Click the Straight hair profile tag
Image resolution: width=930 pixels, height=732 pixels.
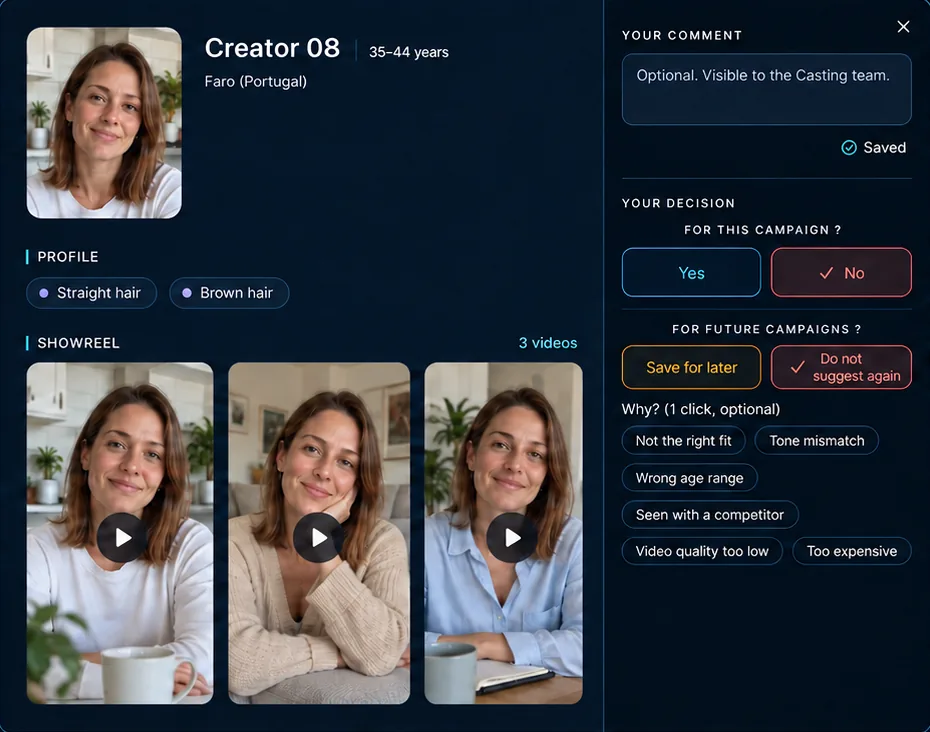[91, 293]
